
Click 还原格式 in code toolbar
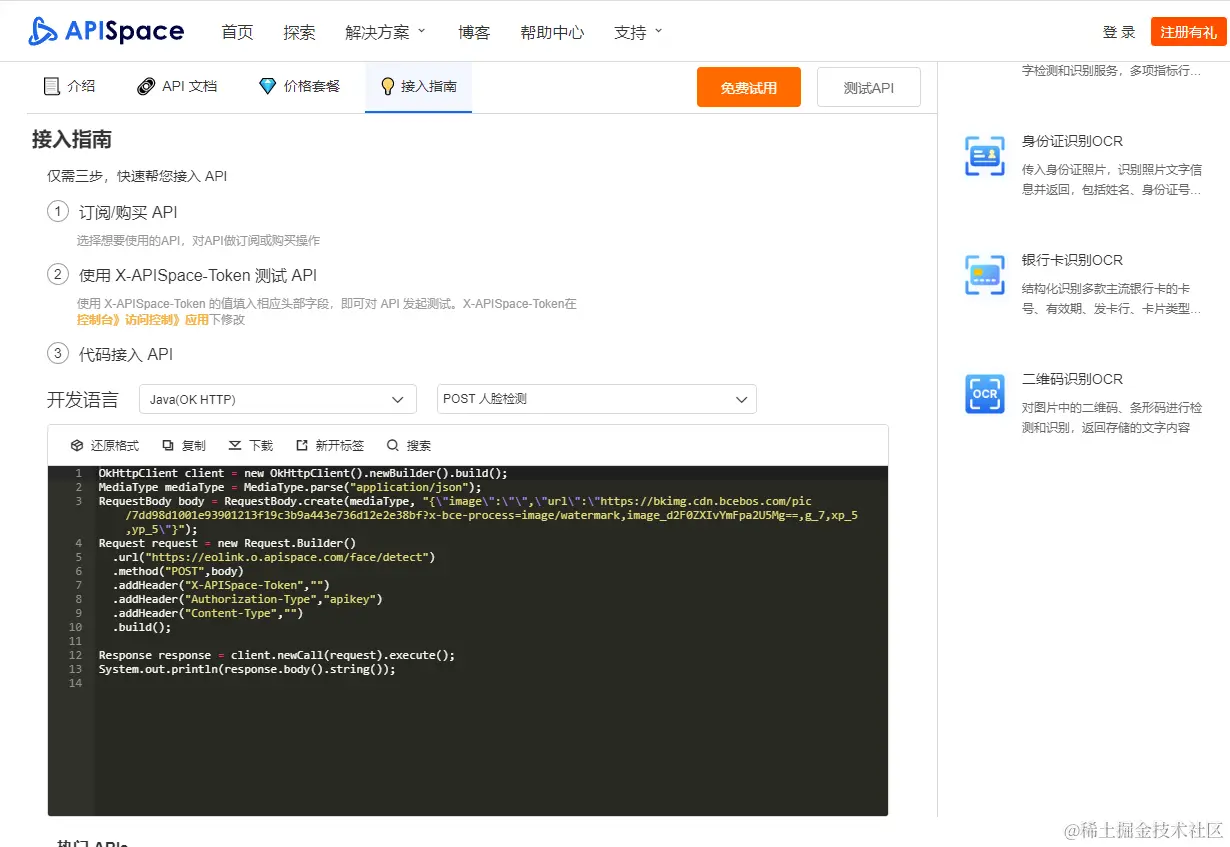tap(115, 445)
